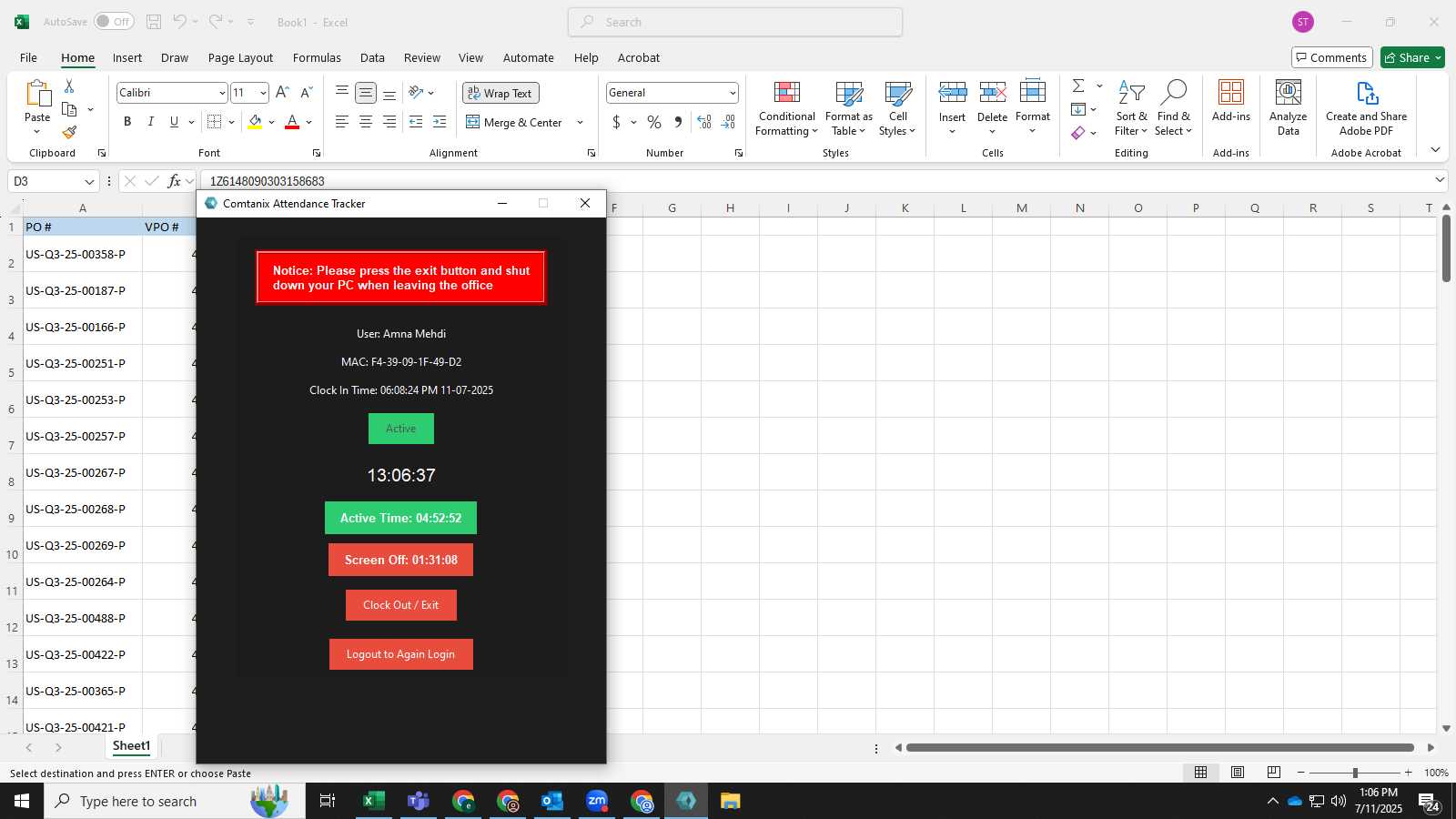Undo the last action

[x=180, y=22]
